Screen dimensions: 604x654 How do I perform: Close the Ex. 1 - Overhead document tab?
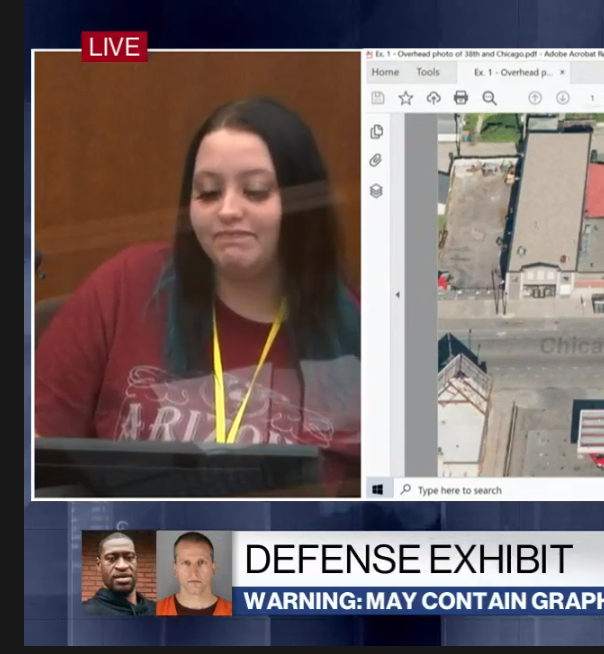[562, 72]
